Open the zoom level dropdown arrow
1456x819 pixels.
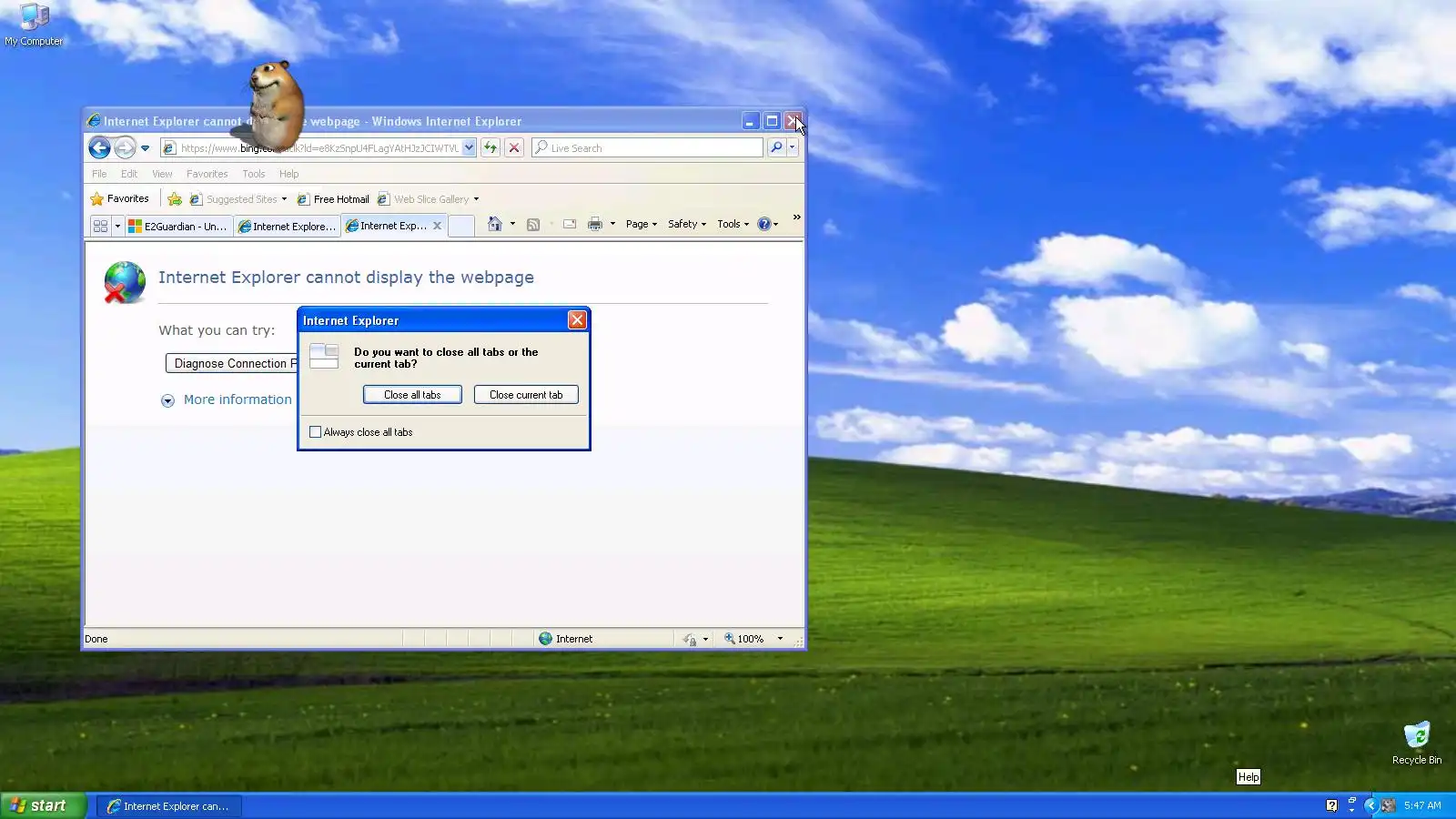pos(780,639)
